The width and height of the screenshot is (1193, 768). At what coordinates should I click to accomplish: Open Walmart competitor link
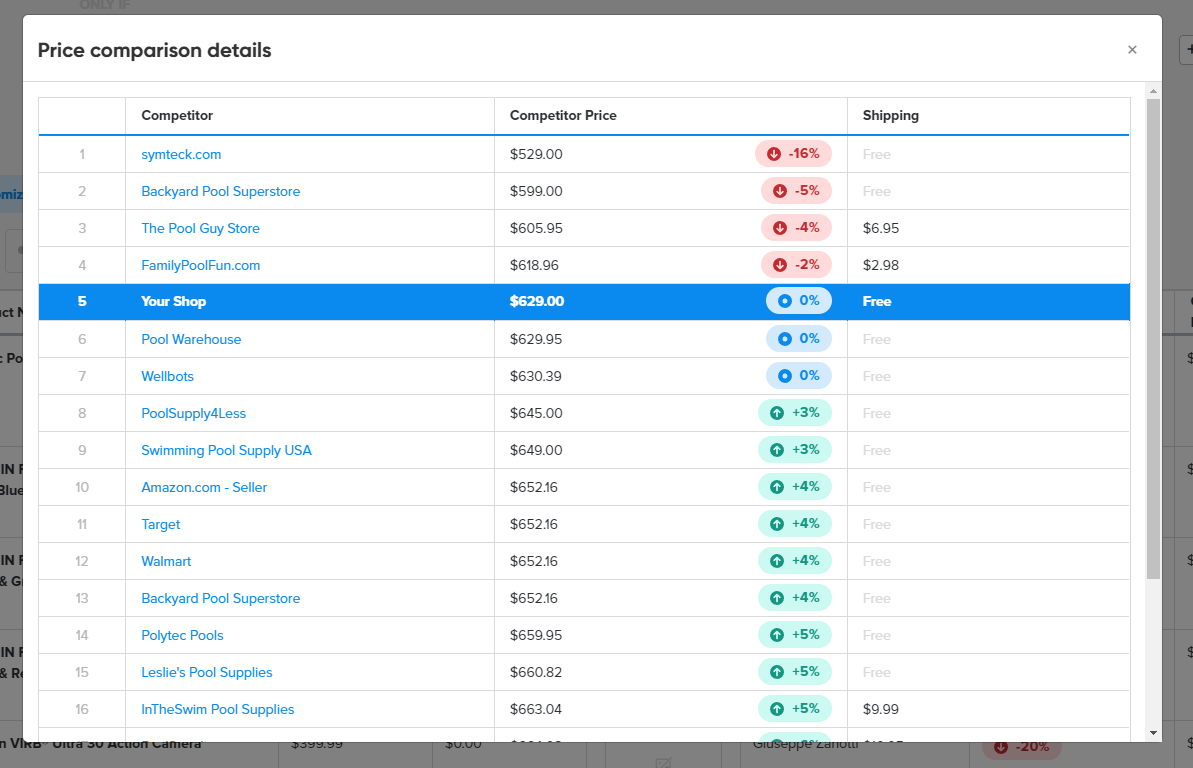pyautogui.click(x=166, y=562)
